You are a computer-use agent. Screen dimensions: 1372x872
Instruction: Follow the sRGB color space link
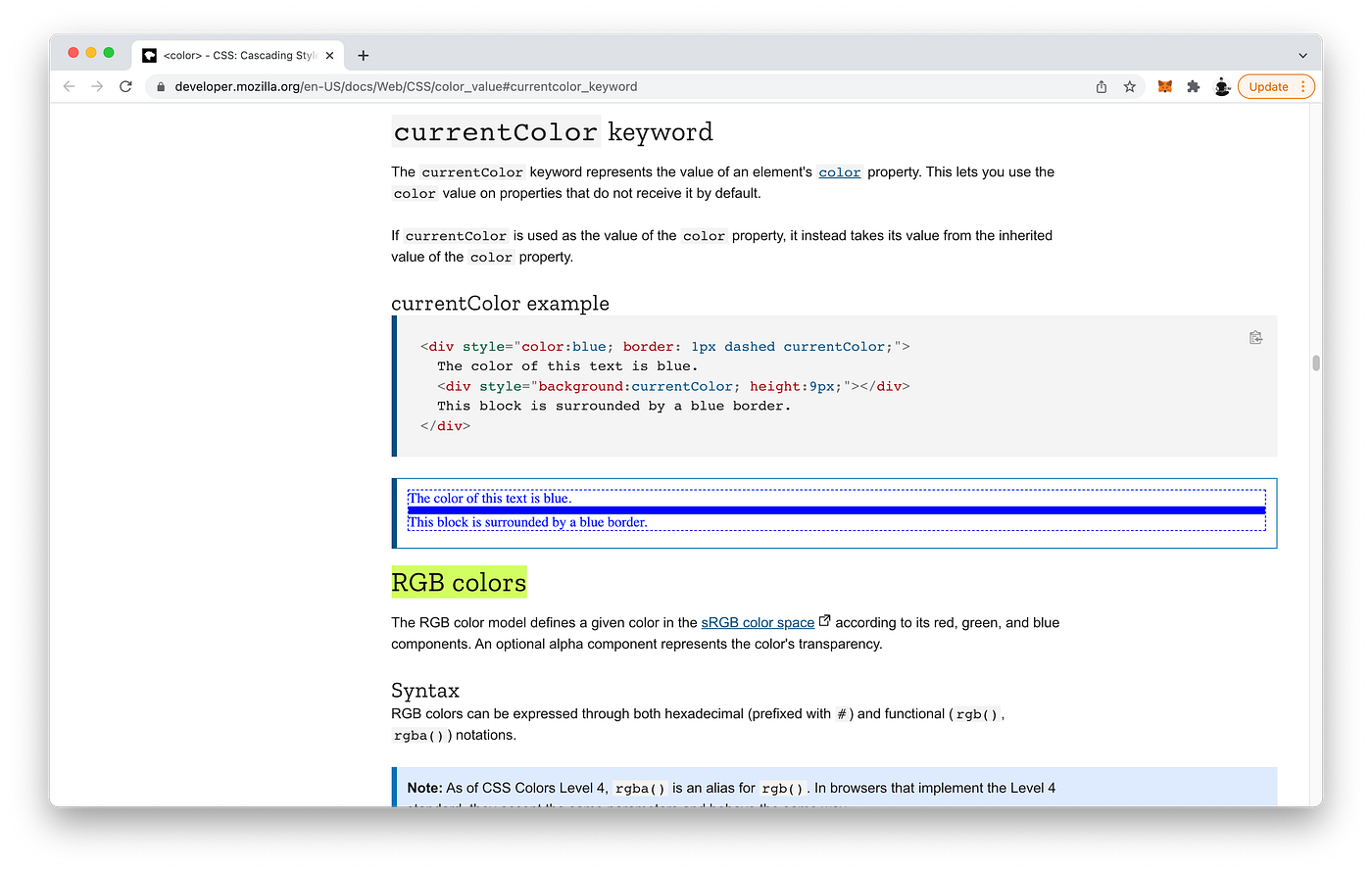(x=757, y=622)
